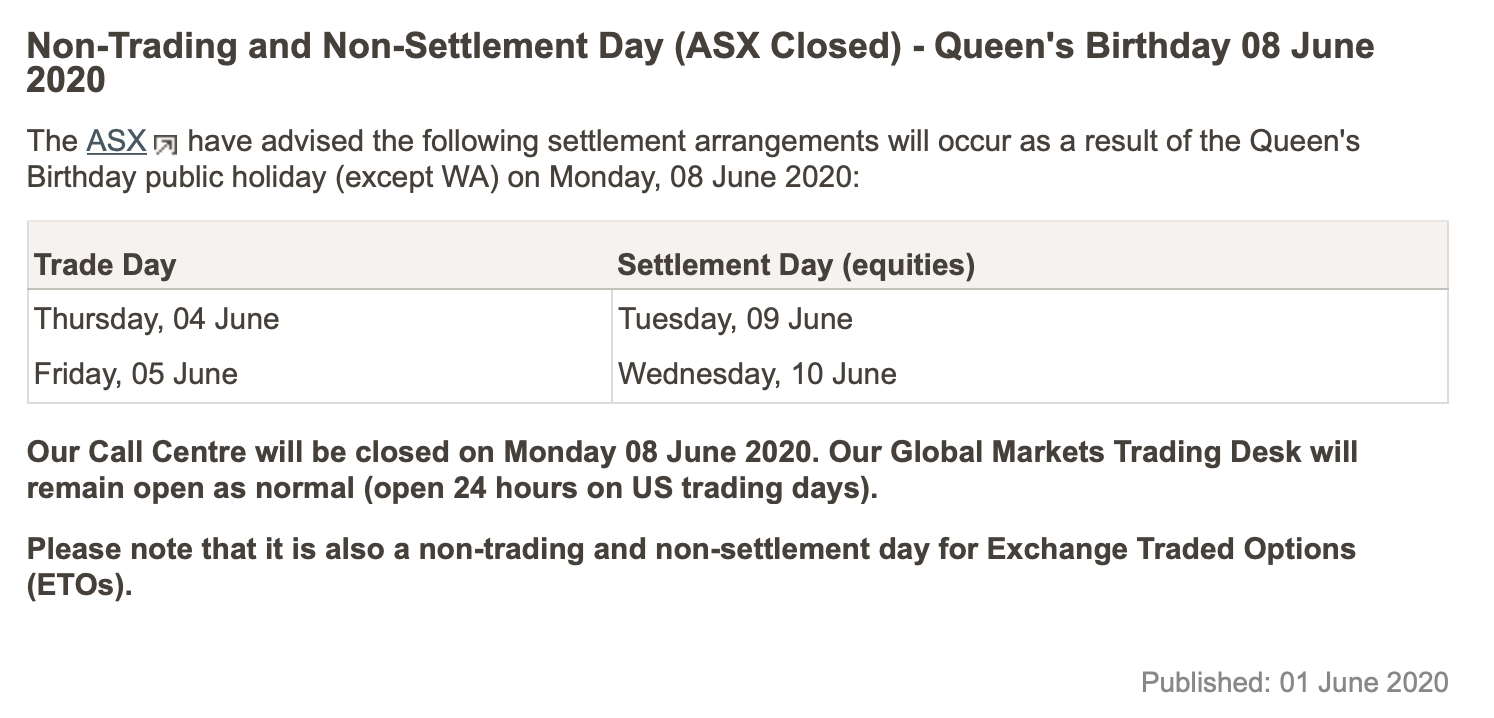Image resolution: width=1494 pixels, height=718 pixels.
Task: Select the Tuesday, 09 June cell
Action: 1030,320
